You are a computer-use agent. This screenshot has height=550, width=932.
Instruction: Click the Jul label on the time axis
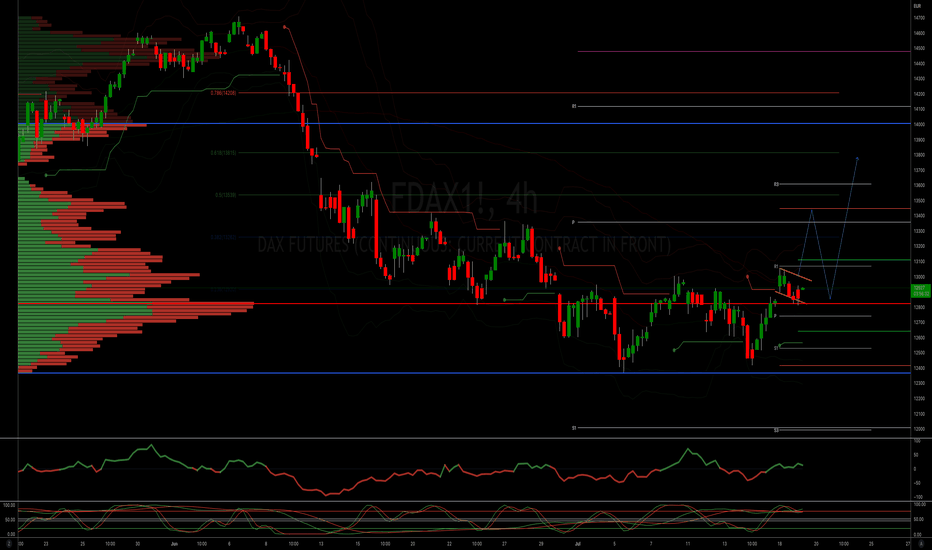(x=578, y=543)
